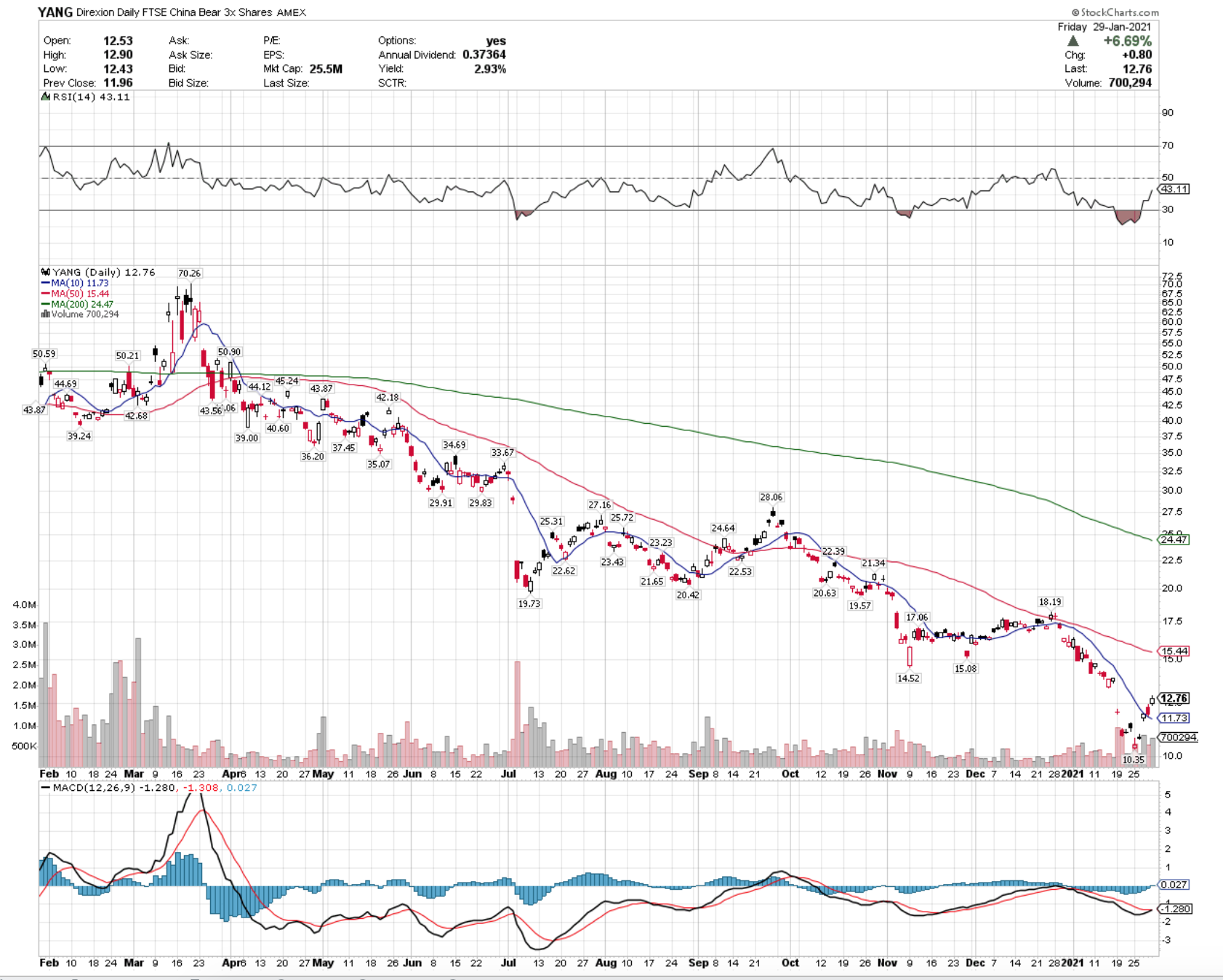Click the 700294 volume axis tag
Screen dimensions: 1223x980
coord(1179,737)
